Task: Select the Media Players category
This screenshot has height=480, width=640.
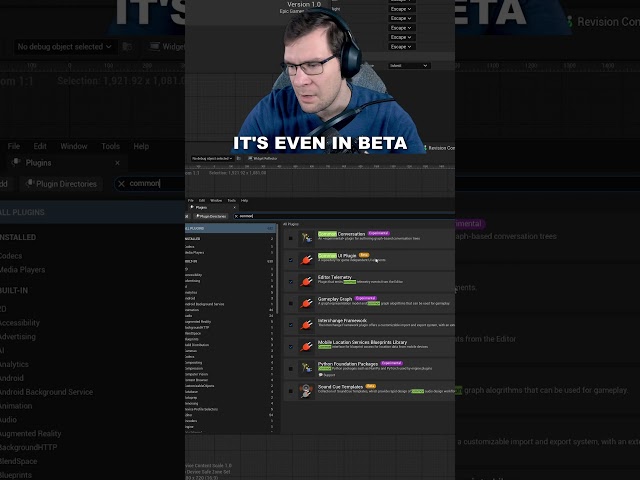Action: 229,253
